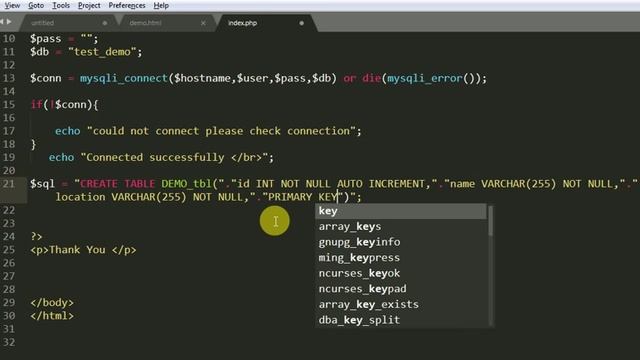Open the Preferences menu

[x=127, y=5]
